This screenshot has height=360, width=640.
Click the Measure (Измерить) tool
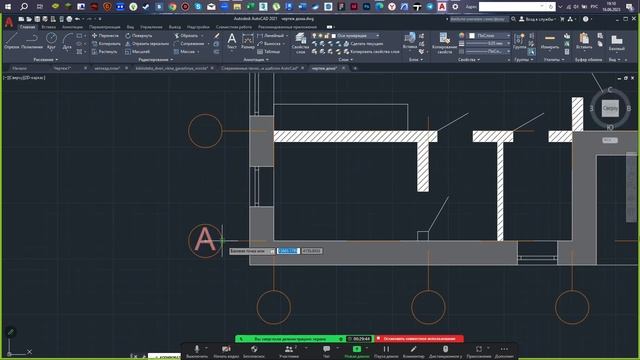[x=550, y=42]
